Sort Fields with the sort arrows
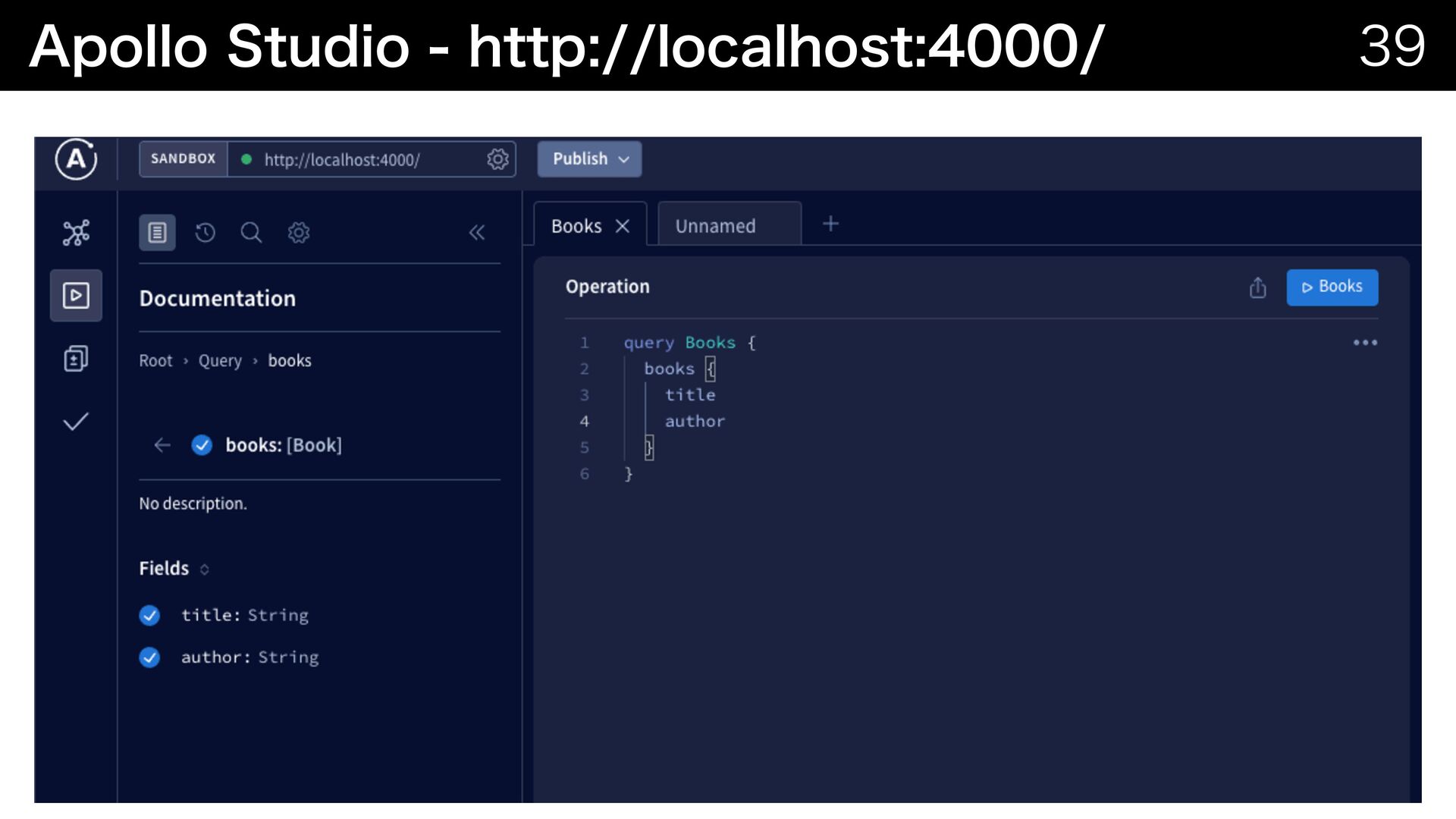 (x=204, y=569)
